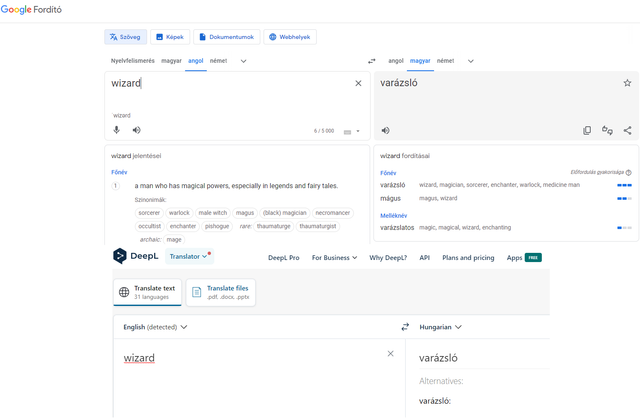The height and width of the screenshot is (418, 640).
Task: Click the mage synonym chip
Action: coord(174,240)
